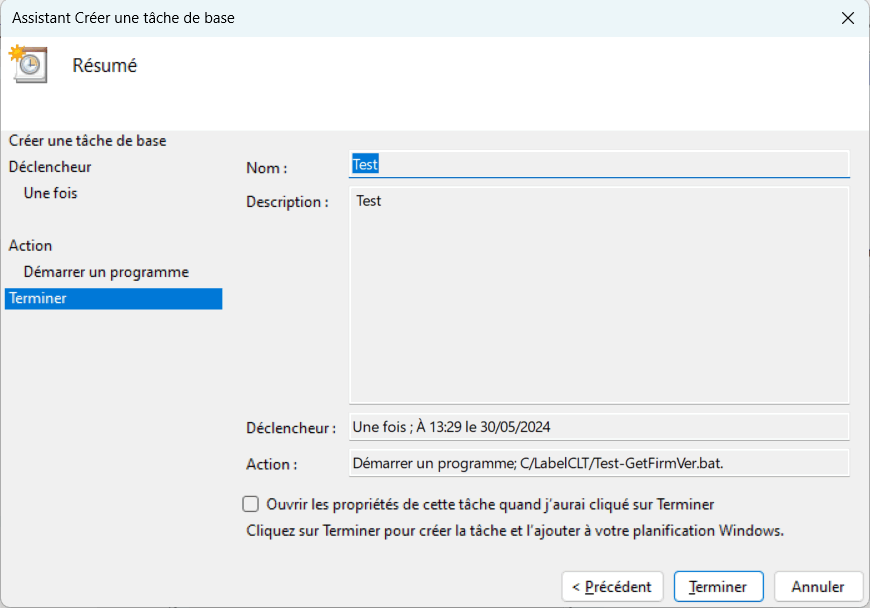The width and height of the screenshot is (870, 608).
Task: Click the Résumé heading text
Action: click(x=105, y=66)
